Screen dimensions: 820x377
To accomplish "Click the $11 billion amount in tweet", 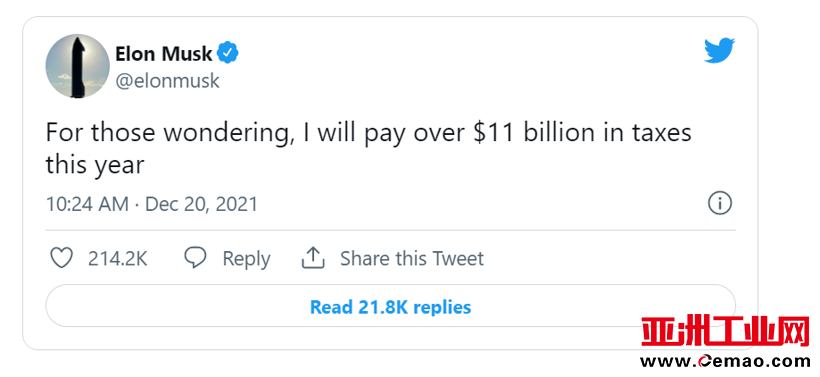I will pos(544,133).
